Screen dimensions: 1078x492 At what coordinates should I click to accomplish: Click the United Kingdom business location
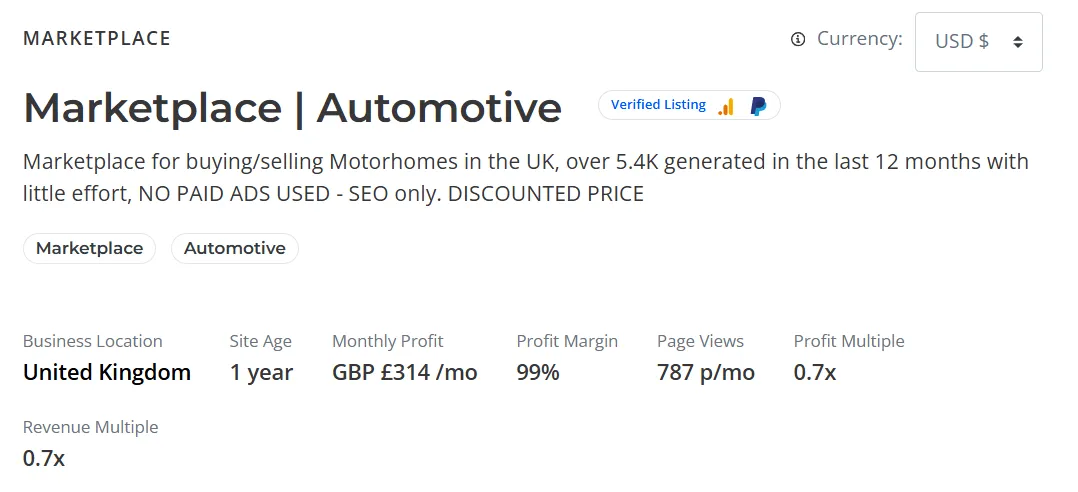coord(107,373)
